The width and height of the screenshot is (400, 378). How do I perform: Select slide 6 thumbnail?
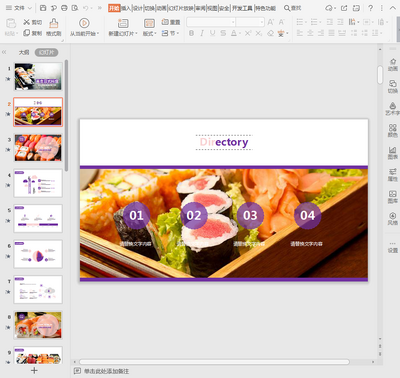tap(38, 254)
